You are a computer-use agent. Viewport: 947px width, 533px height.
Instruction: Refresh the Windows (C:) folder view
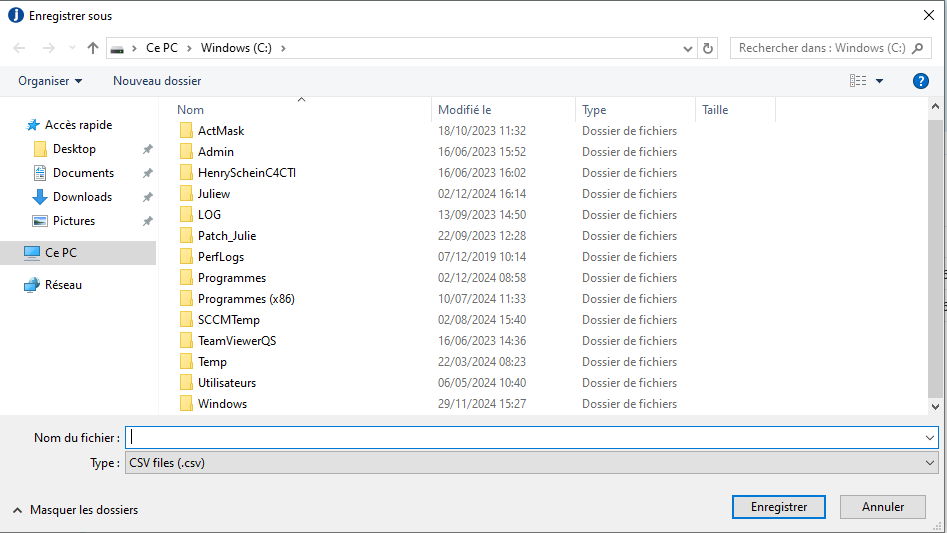708,48
